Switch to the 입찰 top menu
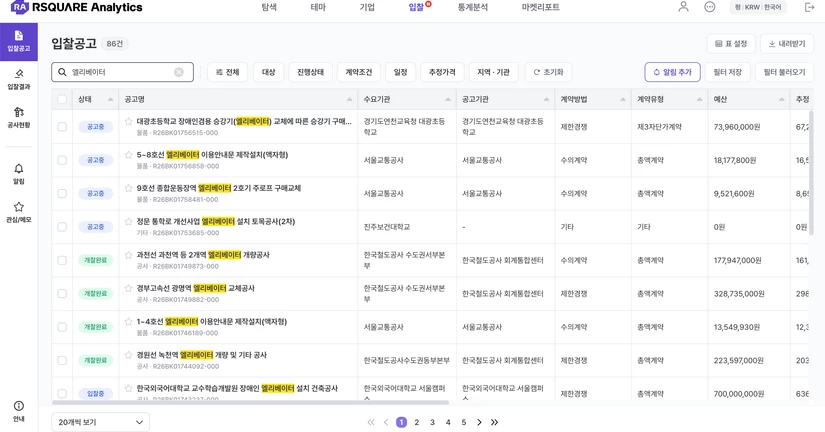825x432 pixels. pyautogui.click(x=416, y=7)
